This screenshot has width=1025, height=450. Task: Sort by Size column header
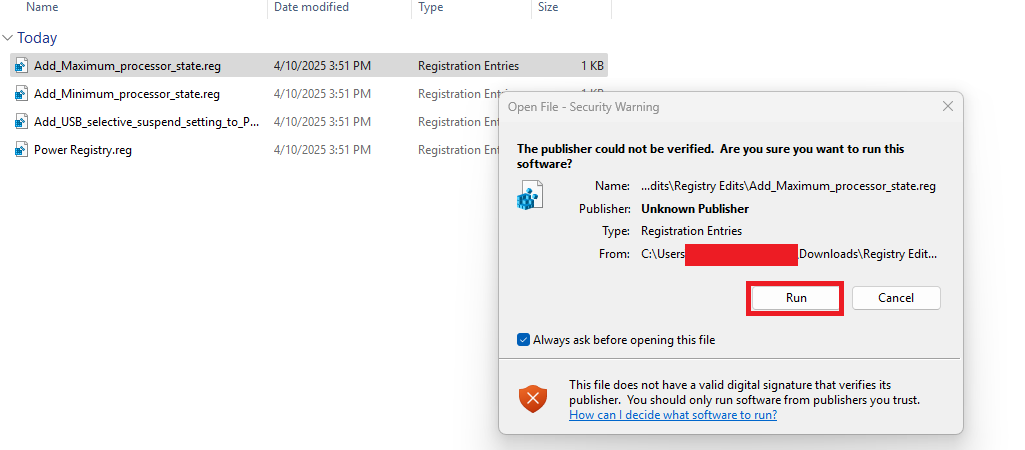tap(548, 7)
